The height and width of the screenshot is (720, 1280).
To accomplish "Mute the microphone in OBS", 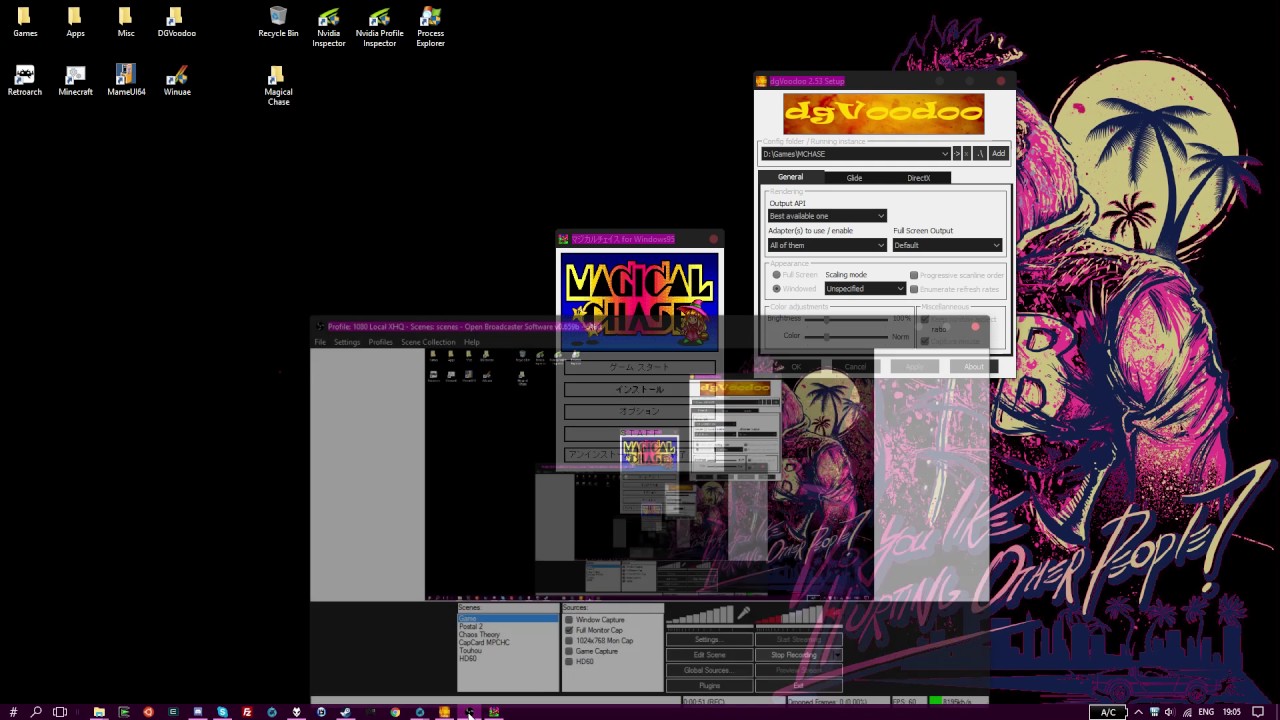I will [x=743, y=614].
